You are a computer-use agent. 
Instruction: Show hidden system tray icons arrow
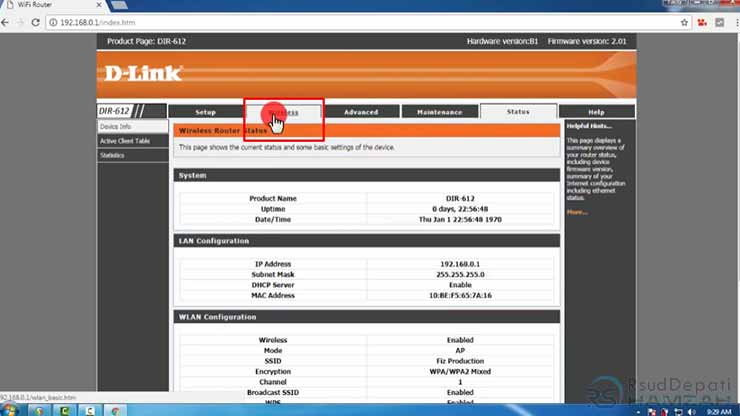point(638,412)
